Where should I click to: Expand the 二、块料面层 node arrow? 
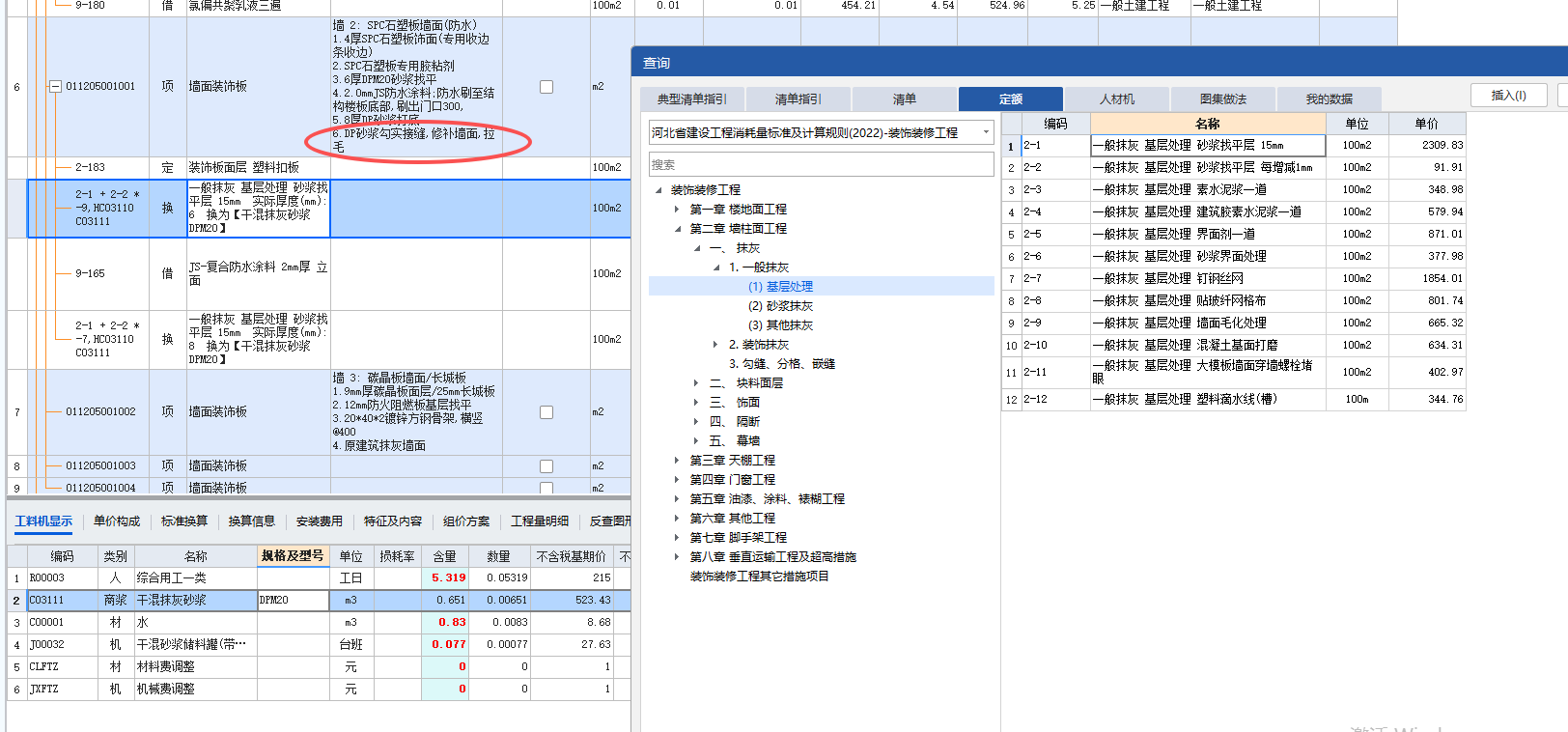(696, 383)
